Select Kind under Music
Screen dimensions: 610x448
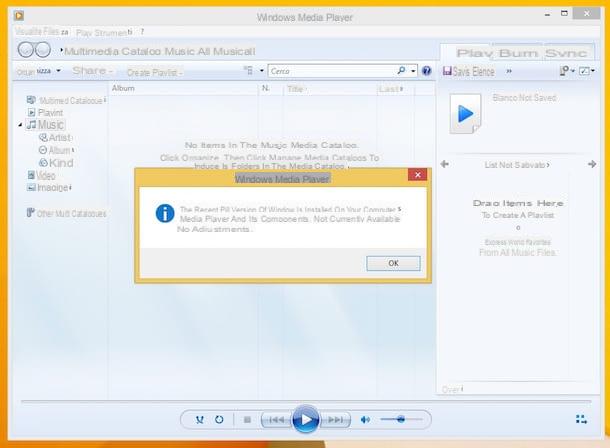56,163
